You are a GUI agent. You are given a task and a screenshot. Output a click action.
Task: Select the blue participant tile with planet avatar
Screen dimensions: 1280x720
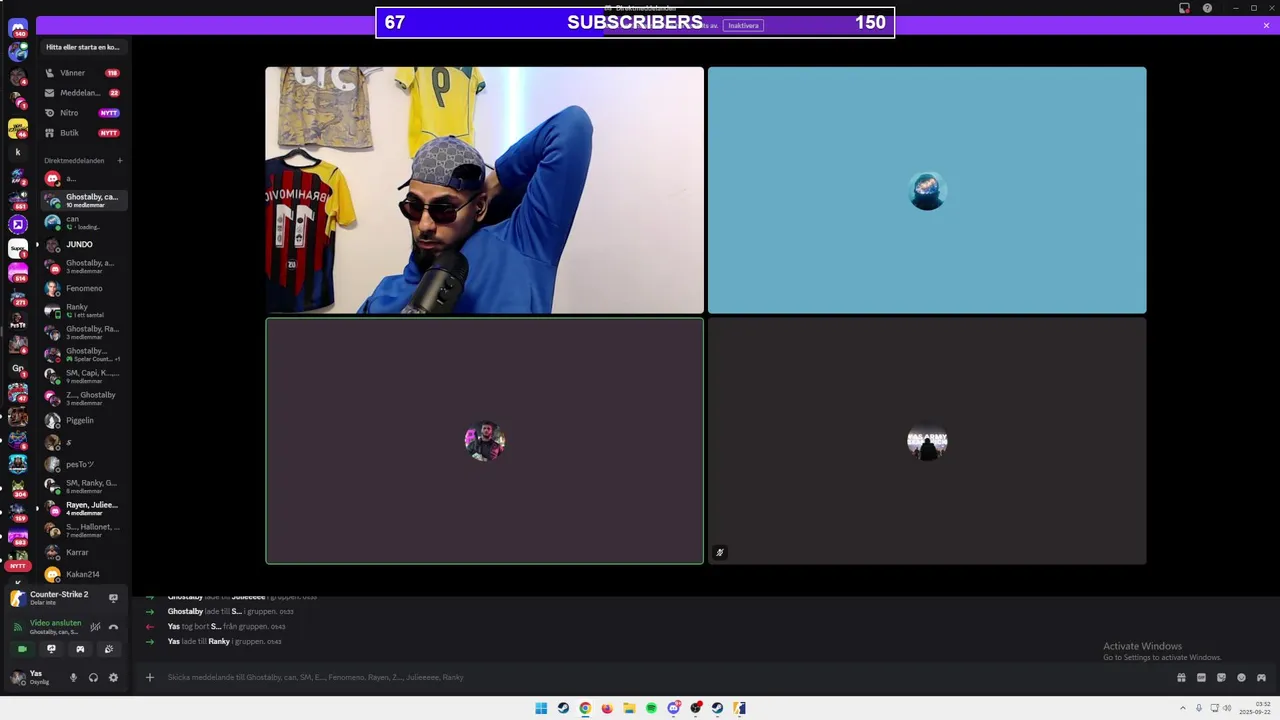coord(927,190)
